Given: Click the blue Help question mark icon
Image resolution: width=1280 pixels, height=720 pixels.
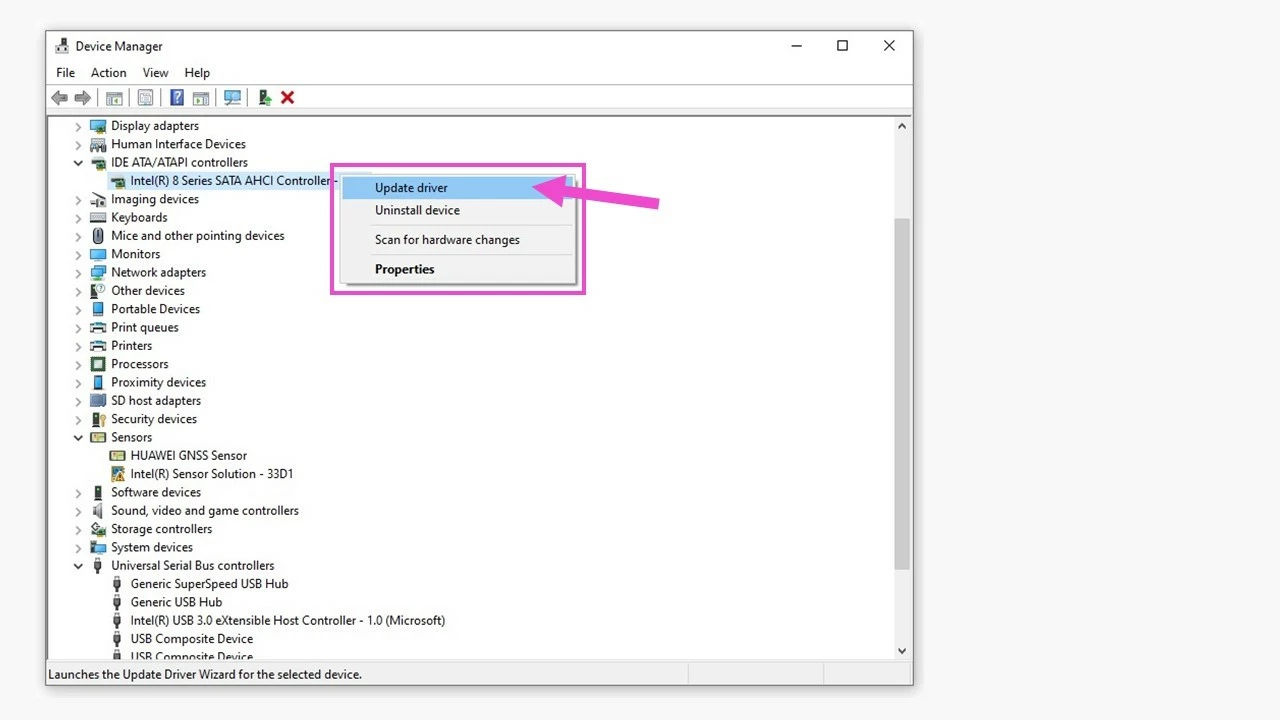Looking at the screenshot, I should tap(177, 98).
